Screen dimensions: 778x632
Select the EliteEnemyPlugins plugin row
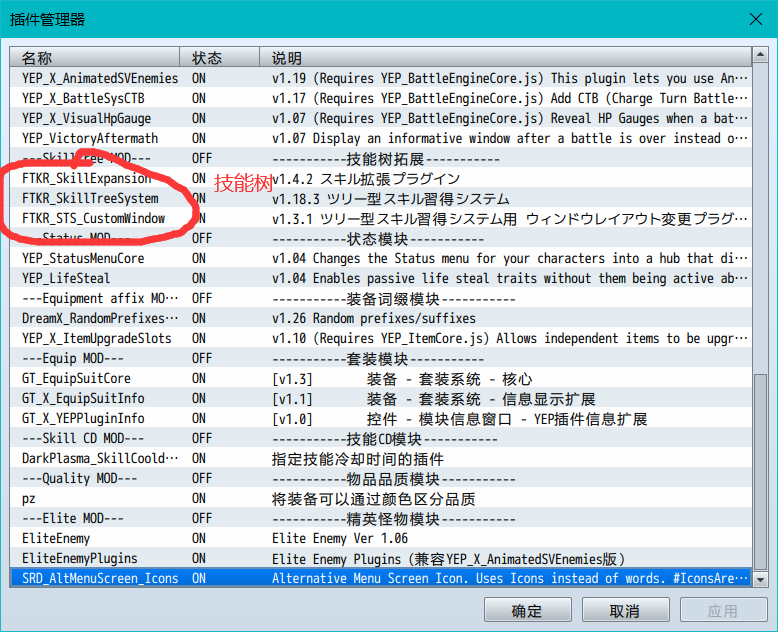click(381, 558)
